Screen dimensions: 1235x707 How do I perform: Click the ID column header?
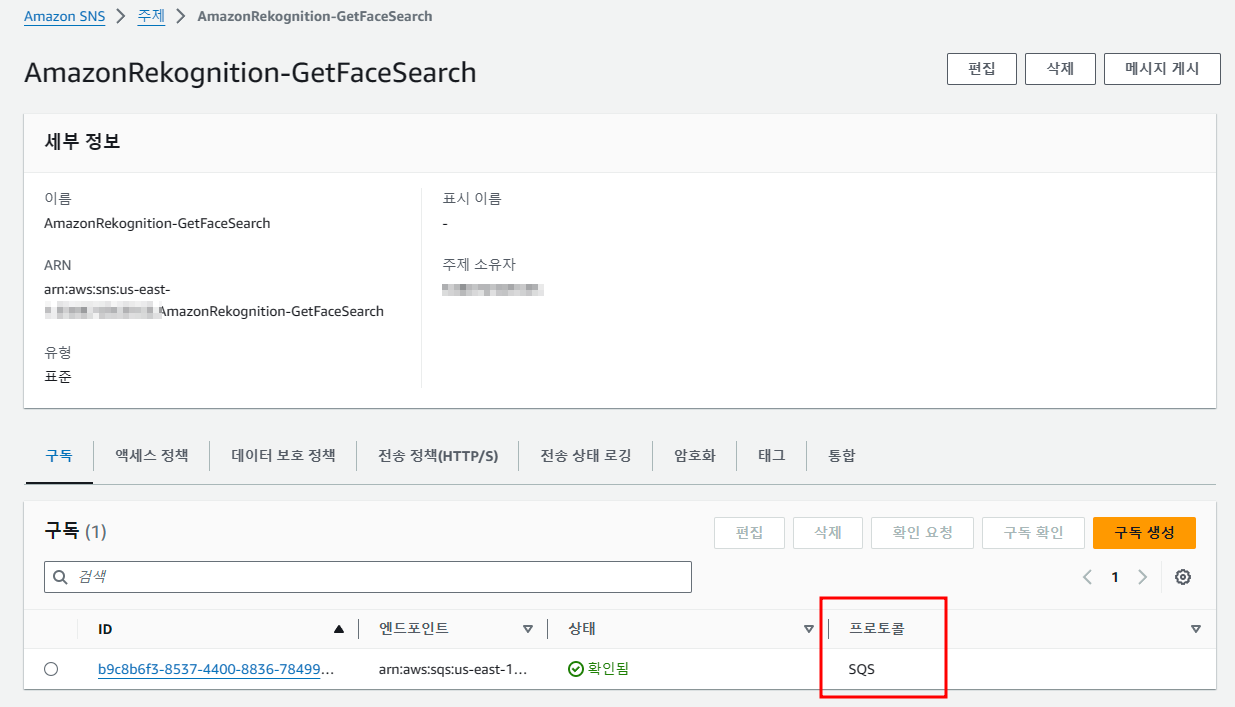click(105, 629)
